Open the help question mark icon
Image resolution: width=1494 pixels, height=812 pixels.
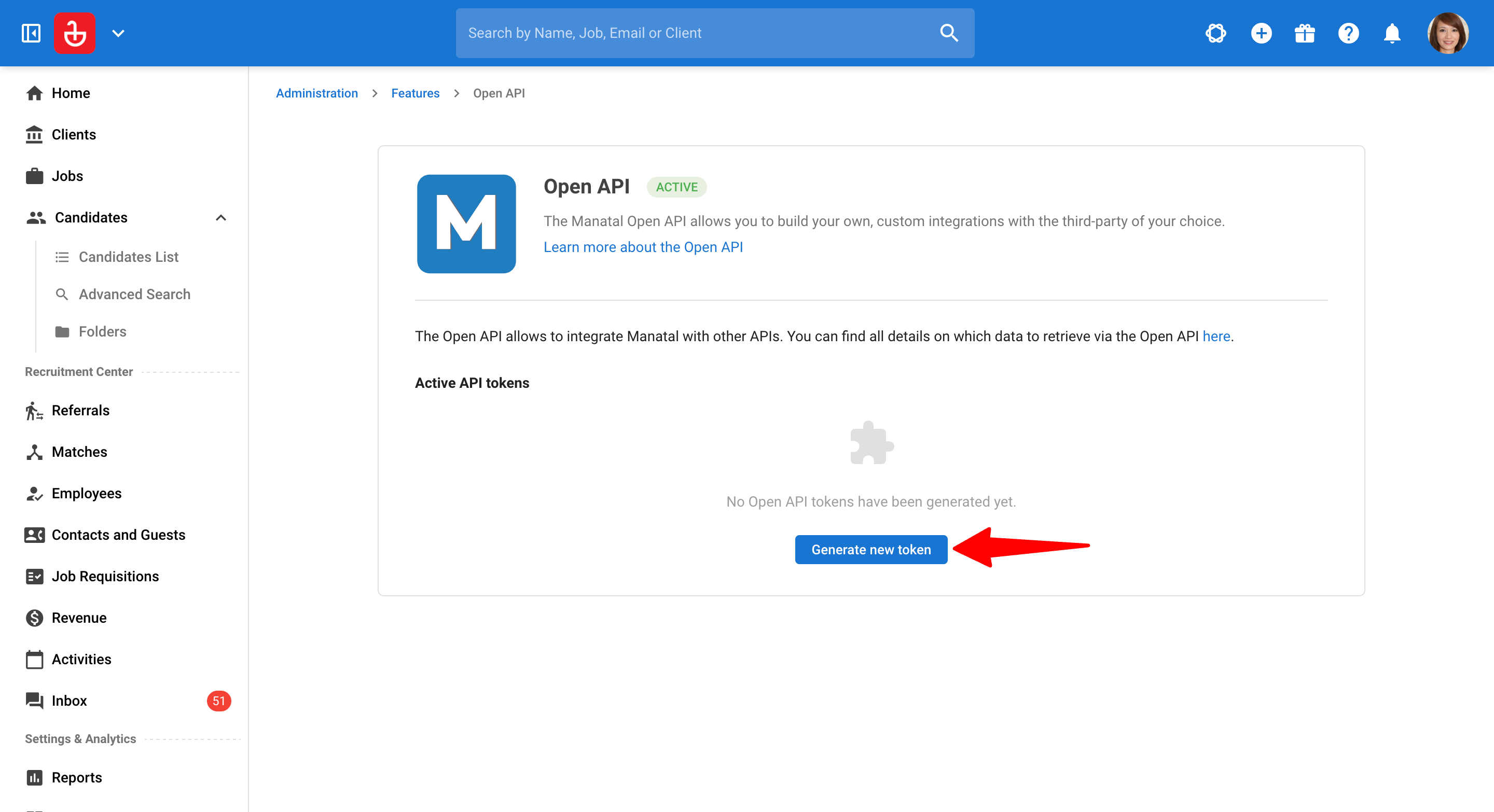click(1348, 33)
